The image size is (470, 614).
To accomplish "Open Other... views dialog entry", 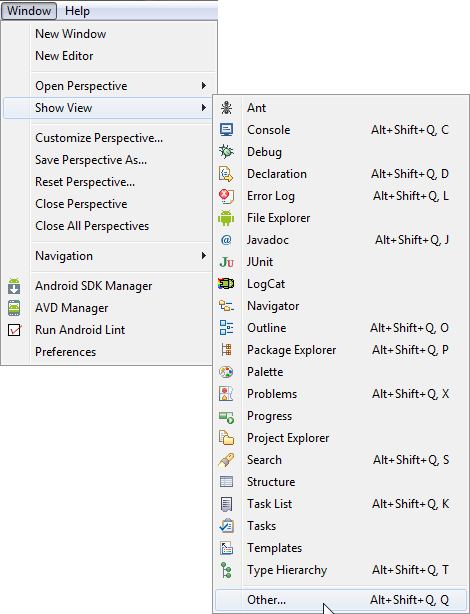I will [x=341, y=600].
